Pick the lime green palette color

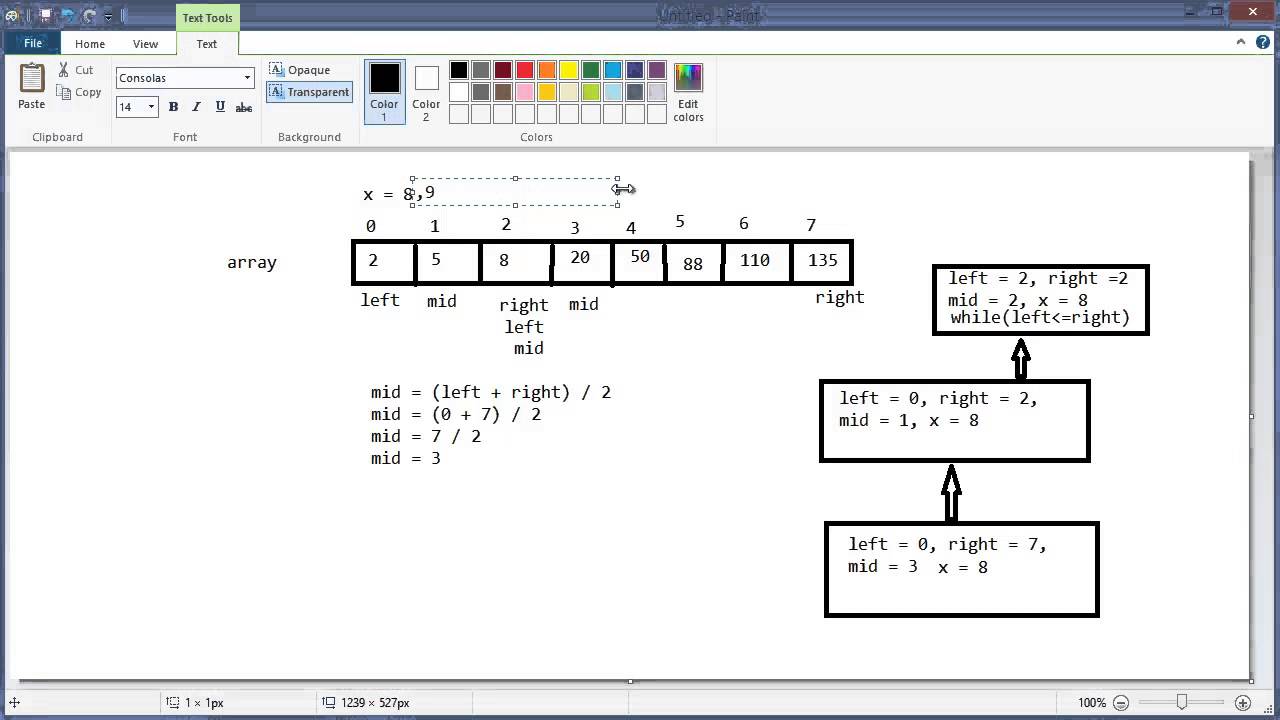click(x=591, y=92)
